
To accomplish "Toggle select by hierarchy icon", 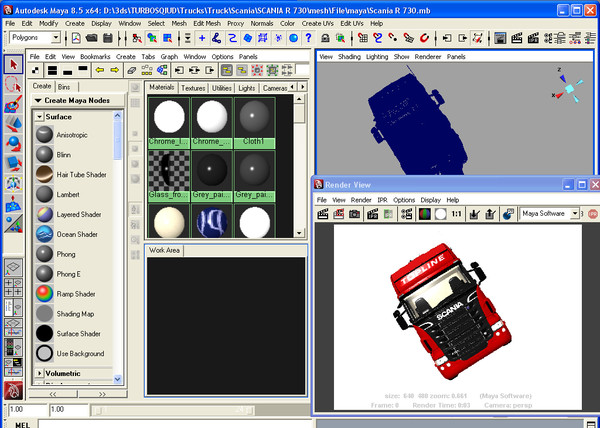I will [137, 38].
